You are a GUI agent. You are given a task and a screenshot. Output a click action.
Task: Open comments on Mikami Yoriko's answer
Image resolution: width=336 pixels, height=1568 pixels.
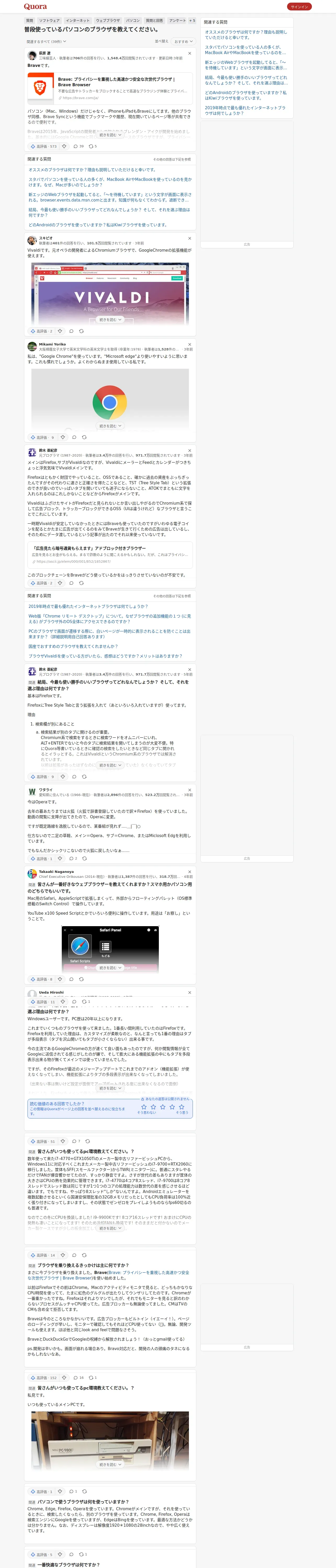pyautogui.click(x=74, y=437)
